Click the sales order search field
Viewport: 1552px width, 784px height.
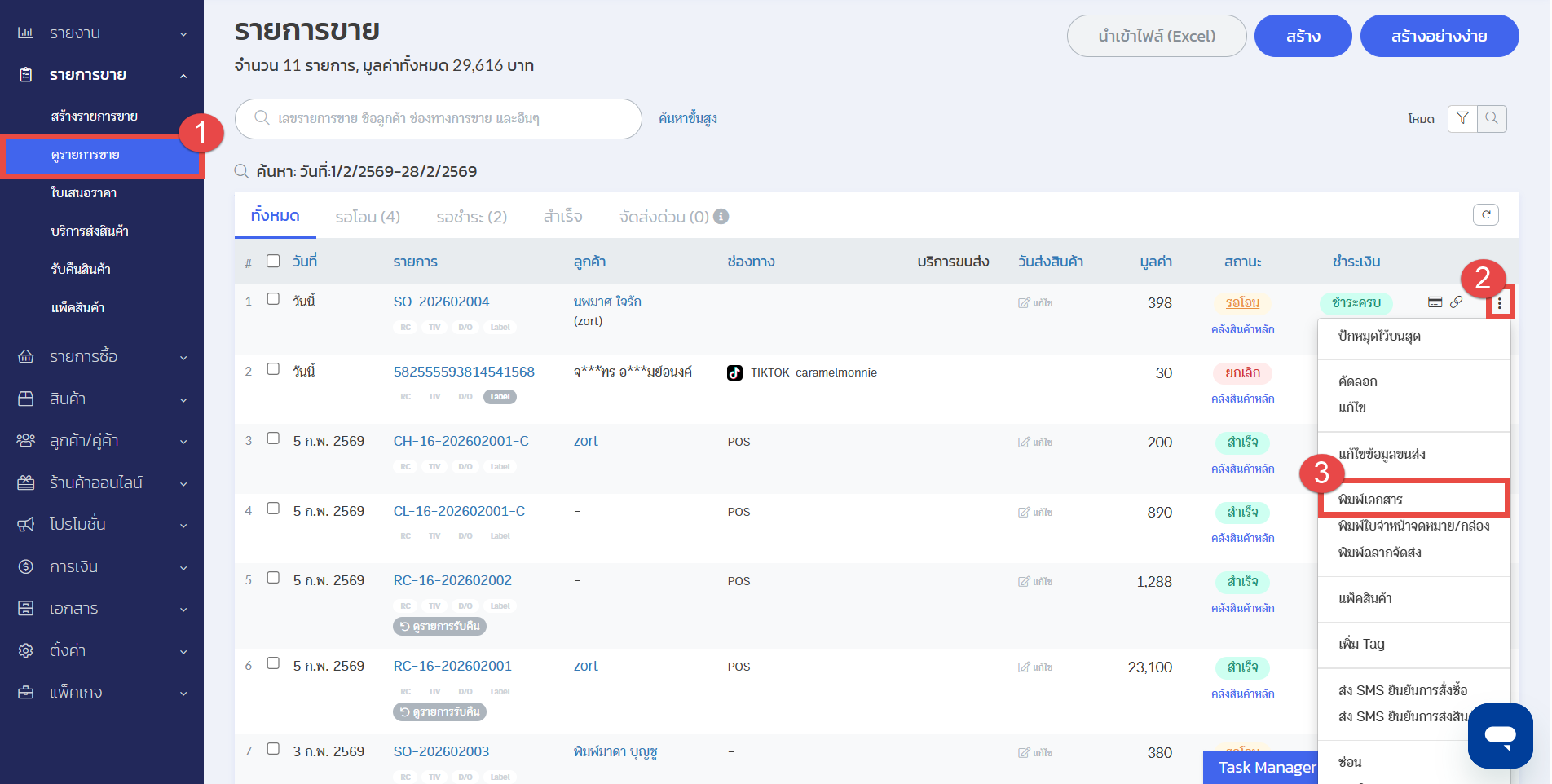(439, 119)
